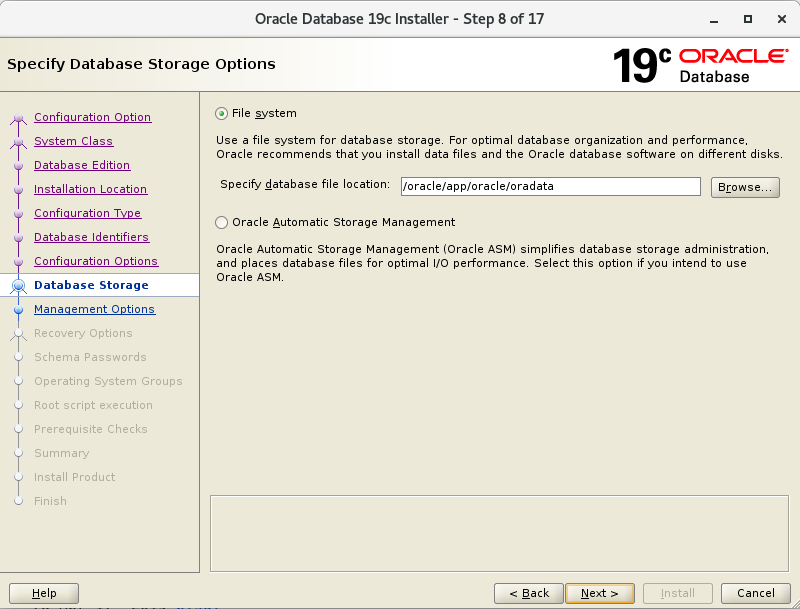Jump to Installation Location step
Viewport: 800px width, 609px height.
pos(90,189)
